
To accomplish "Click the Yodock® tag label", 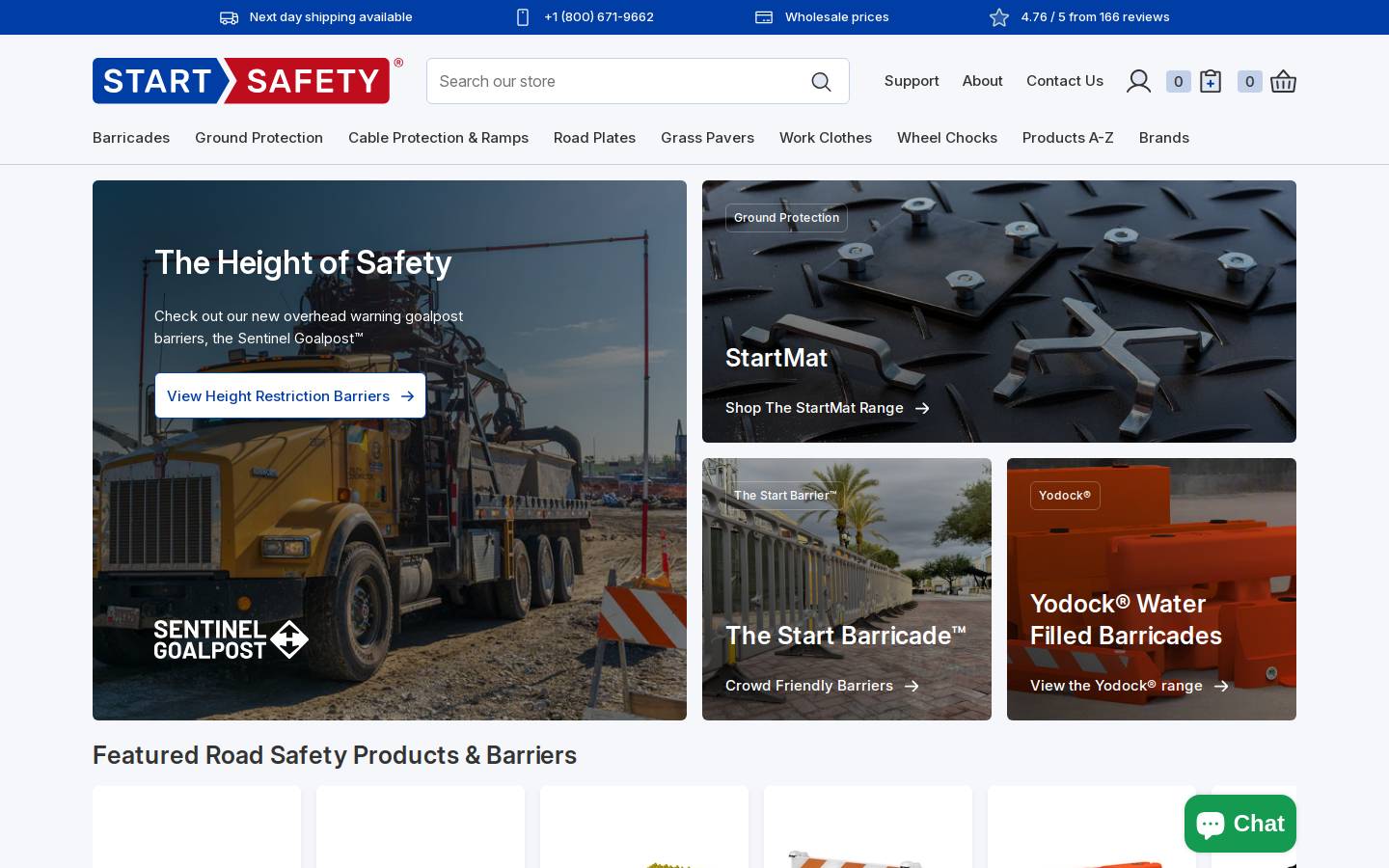I will coord(1065,496).
